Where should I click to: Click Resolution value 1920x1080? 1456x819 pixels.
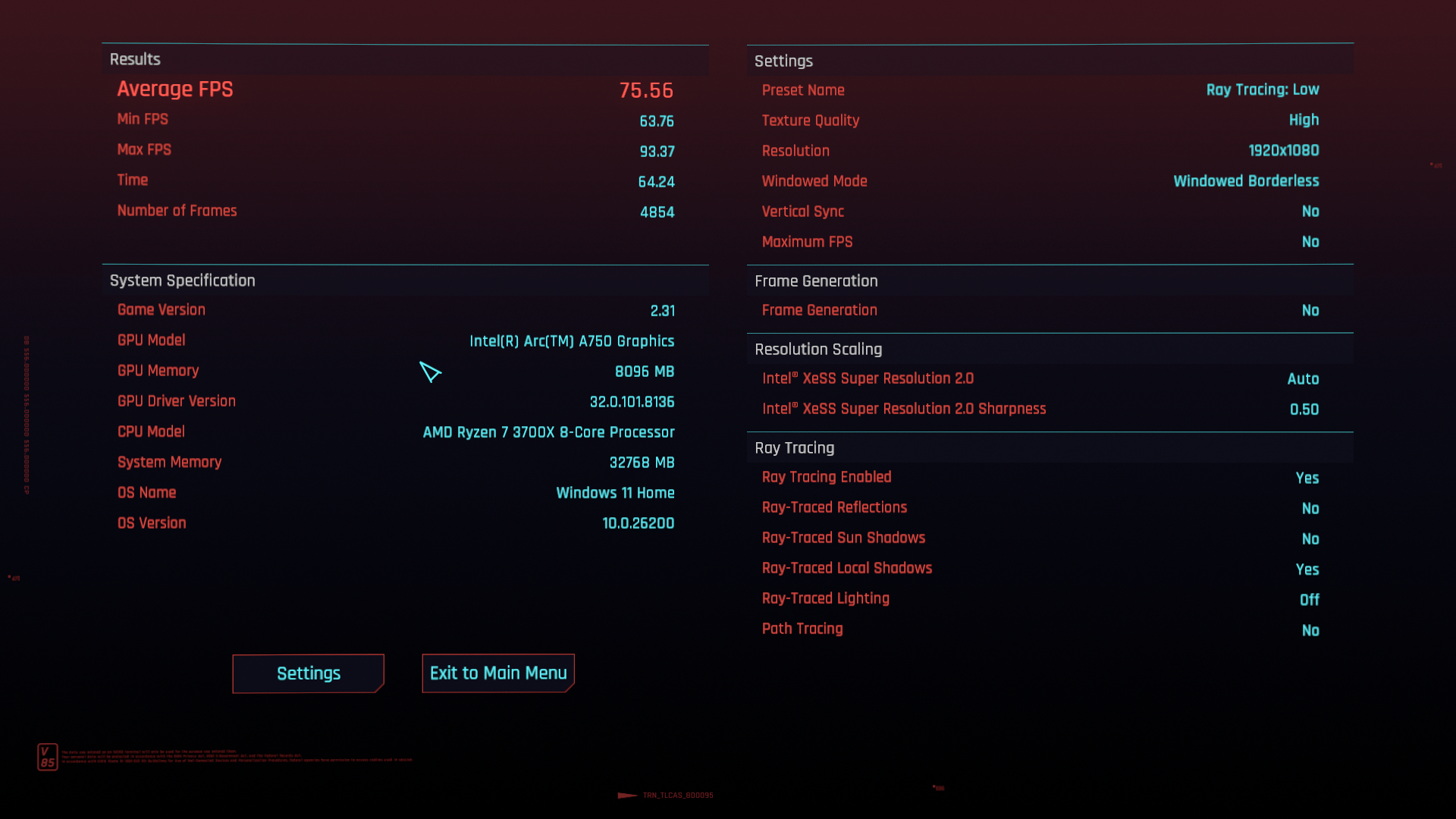point(1284,151)
